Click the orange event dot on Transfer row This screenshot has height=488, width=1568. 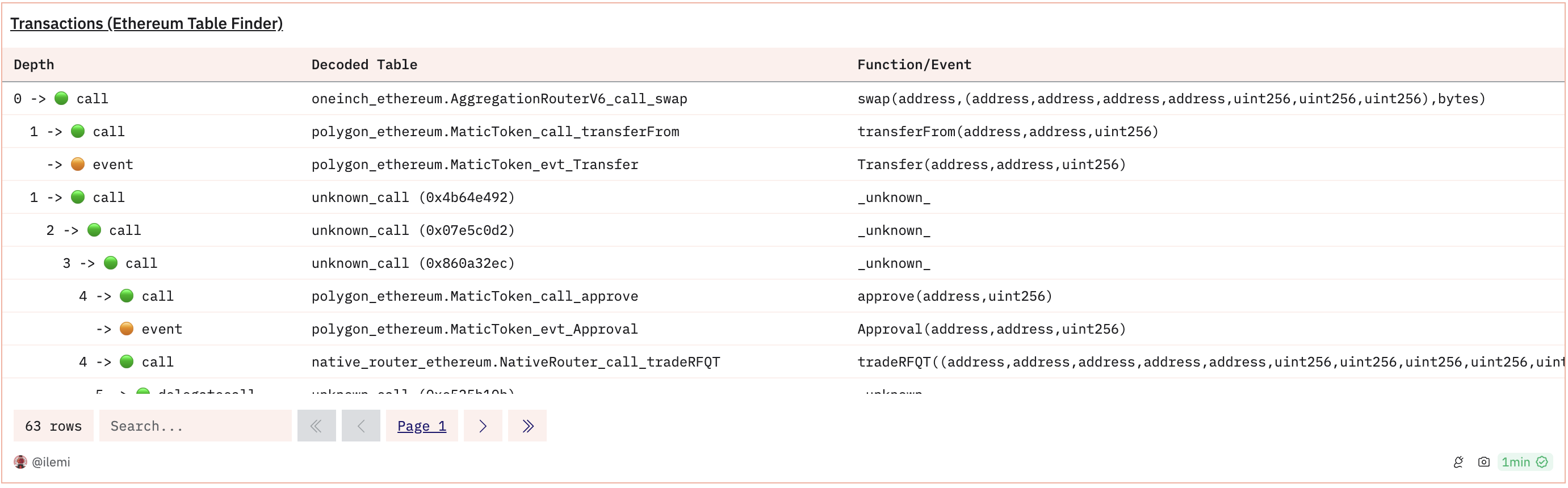(x=77, y=163)
